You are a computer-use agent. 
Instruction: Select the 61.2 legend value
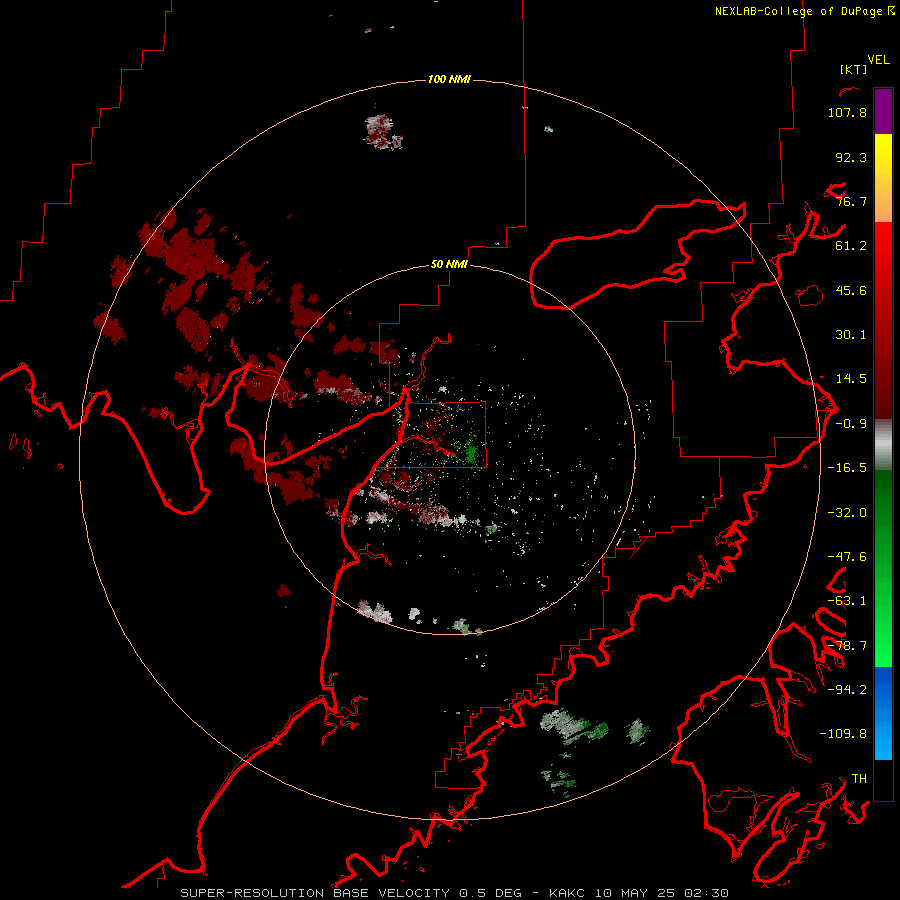[x=851, y=246]
